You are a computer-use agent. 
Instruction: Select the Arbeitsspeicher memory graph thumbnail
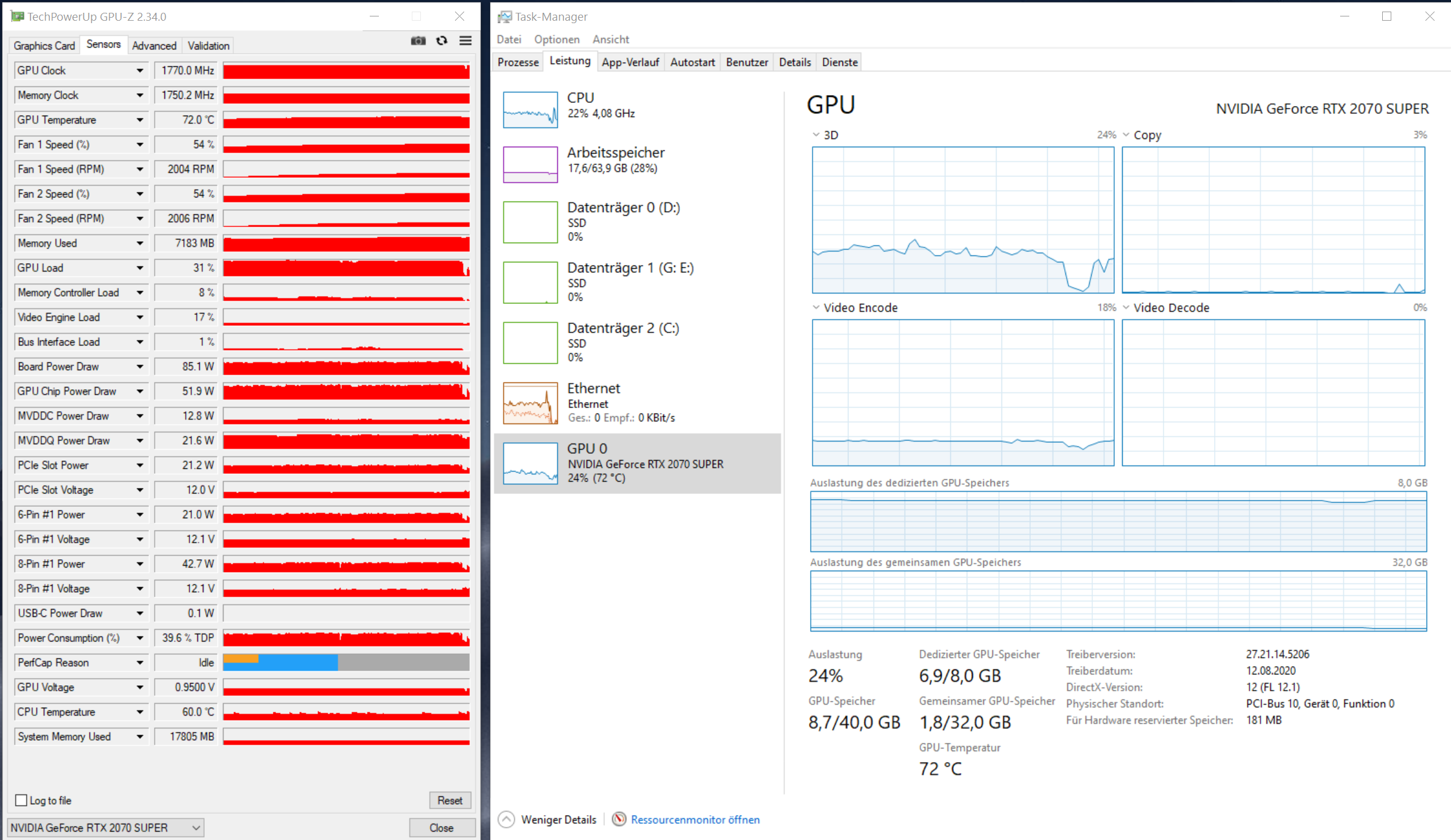pyautogui.click(x=530, y=164)
